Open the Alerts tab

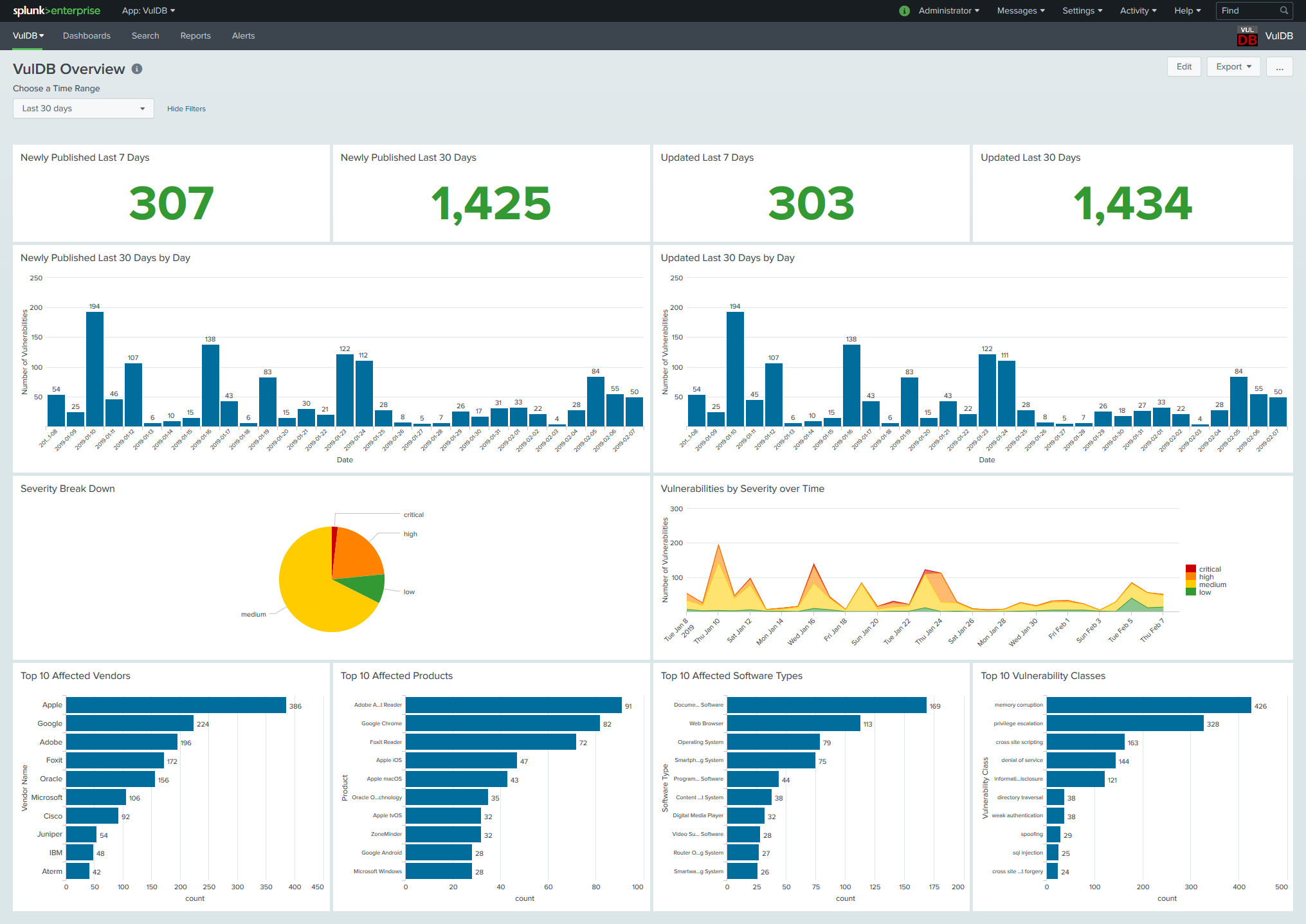coord(243,35)
